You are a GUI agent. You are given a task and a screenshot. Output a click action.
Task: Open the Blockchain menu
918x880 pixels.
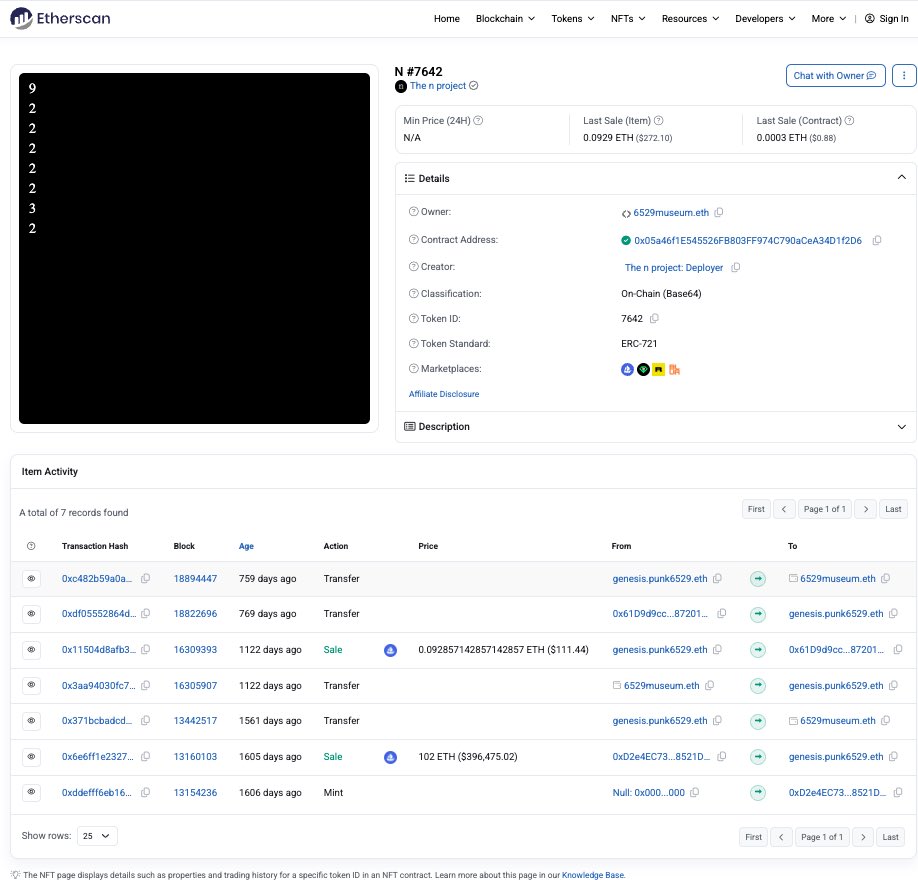(505, 18)
